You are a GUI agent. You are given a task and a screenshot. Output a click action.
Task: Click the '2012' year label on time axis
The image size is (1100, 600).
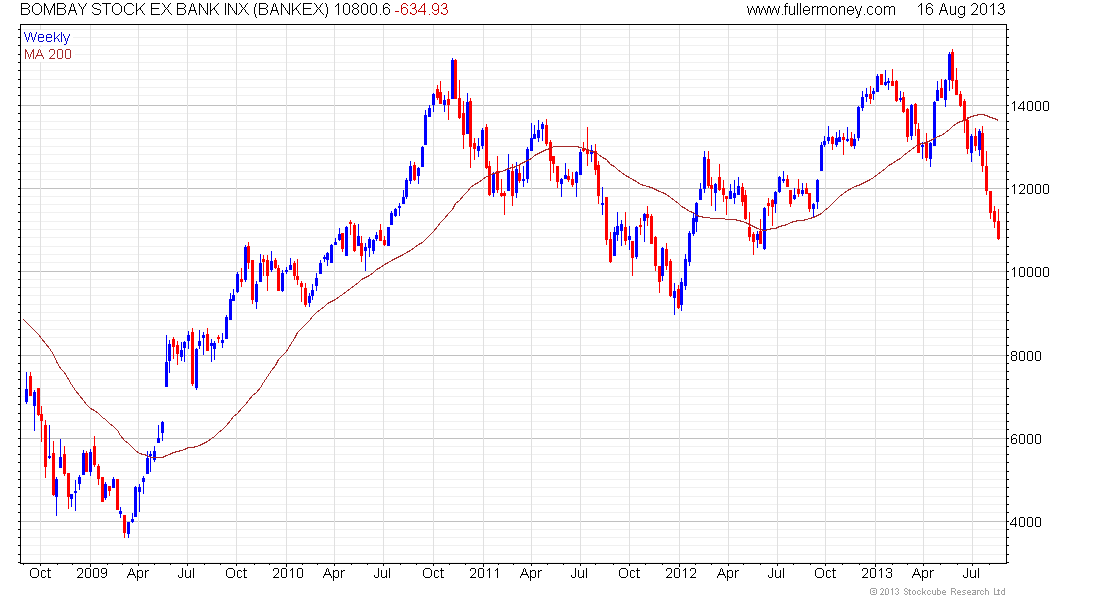[x=680, y=573]
